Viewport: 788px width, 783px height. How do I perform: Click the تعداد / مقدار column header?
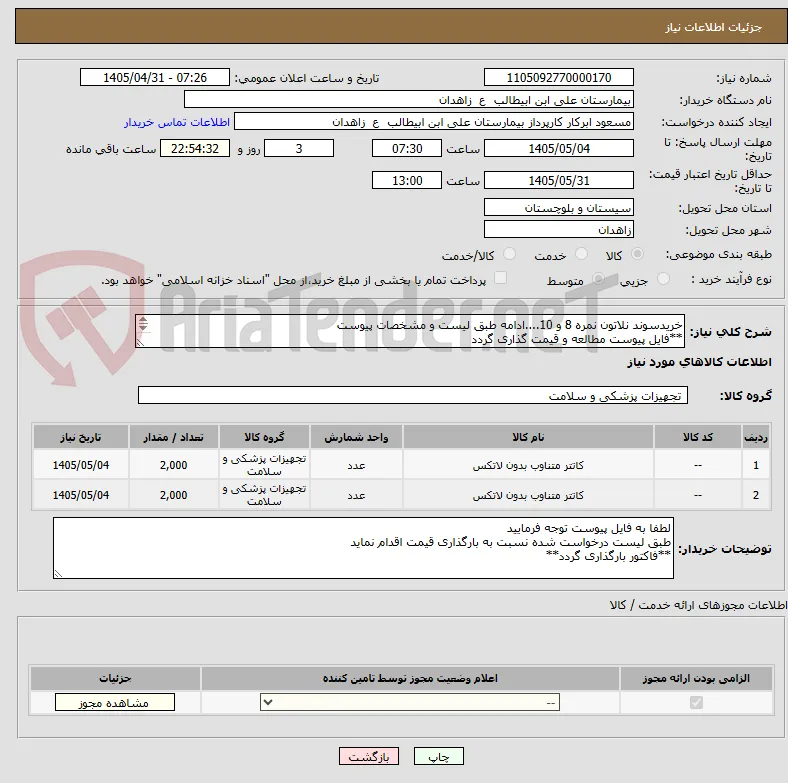click(x=173, y=437)
